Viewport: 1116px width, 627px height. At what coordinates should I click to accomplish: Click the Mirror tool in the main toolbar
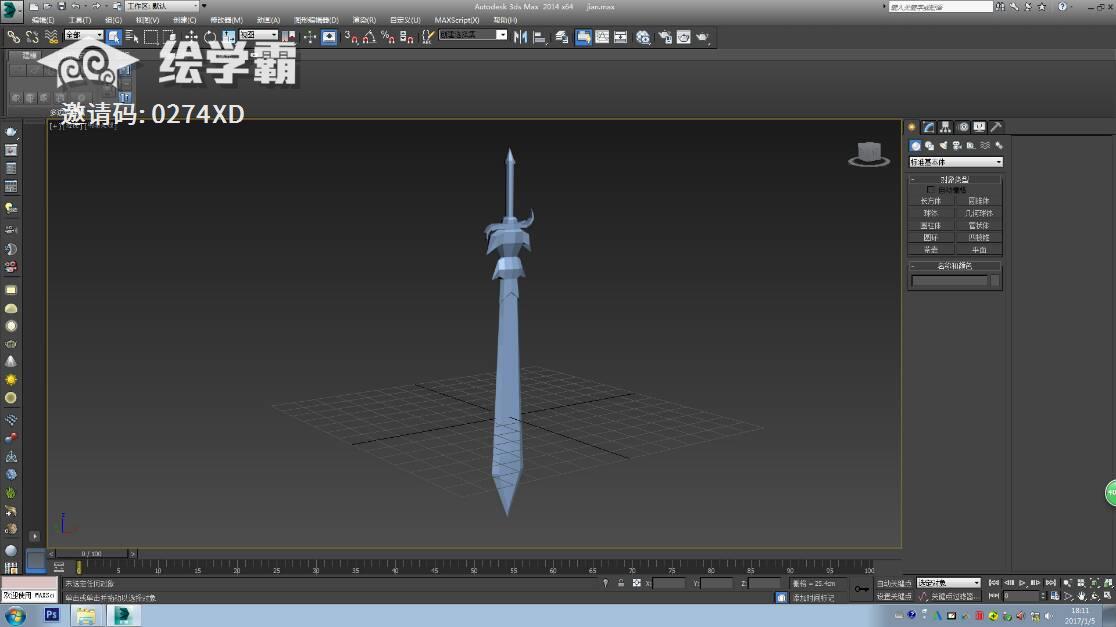[x=522, y=37]
